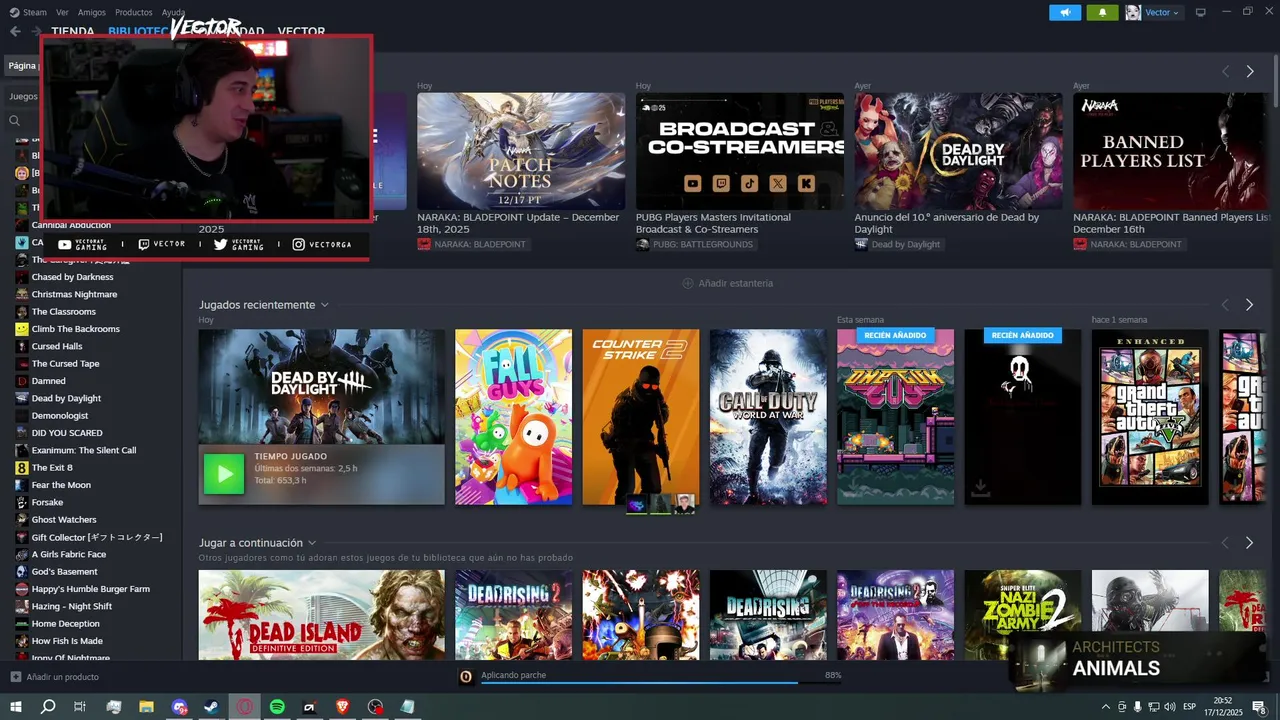This screenshot has width=1280, height=720.
Task: Click the green play button for Dead by Daylight
Action: (224, 474)
